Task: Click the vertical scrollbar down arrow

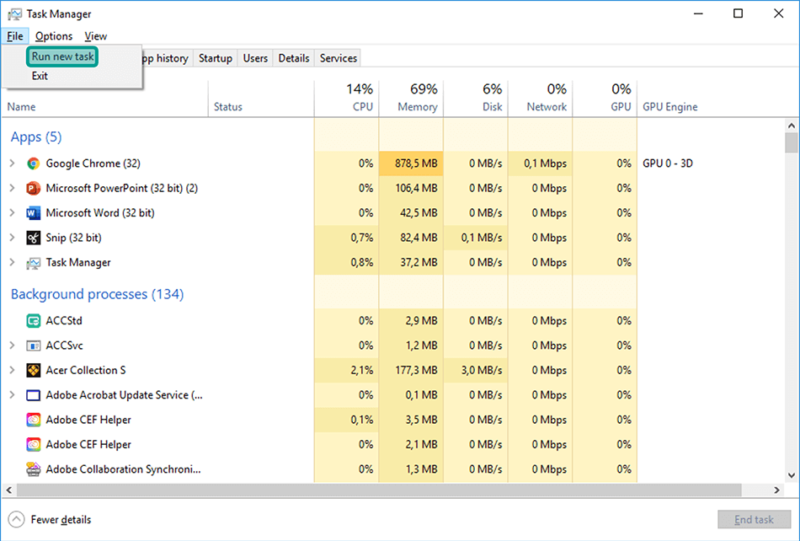Action: point(791,475)
